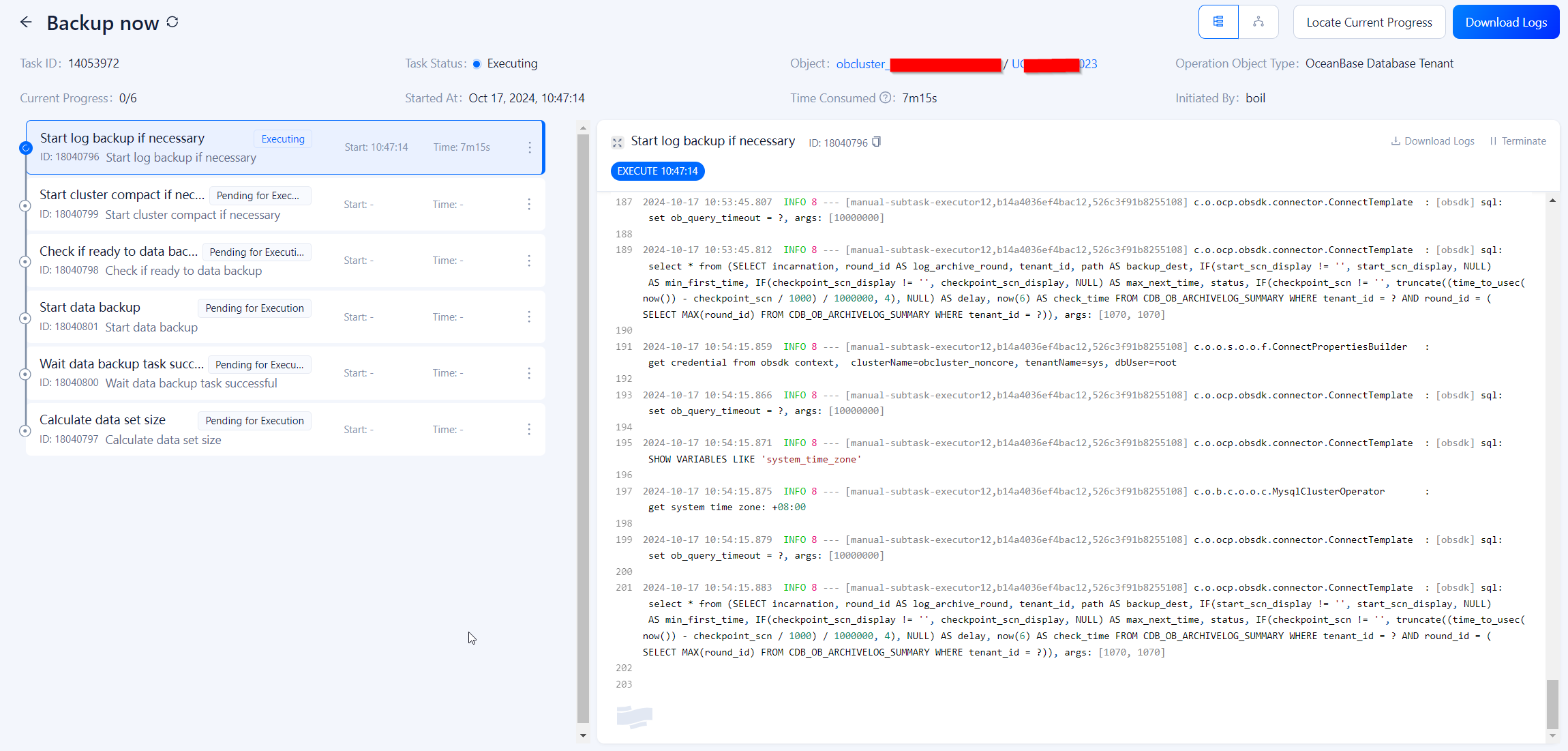Click the executing status circle on first subtask
This screenshot has height=751, width=1568.
[x=26, y=147]
